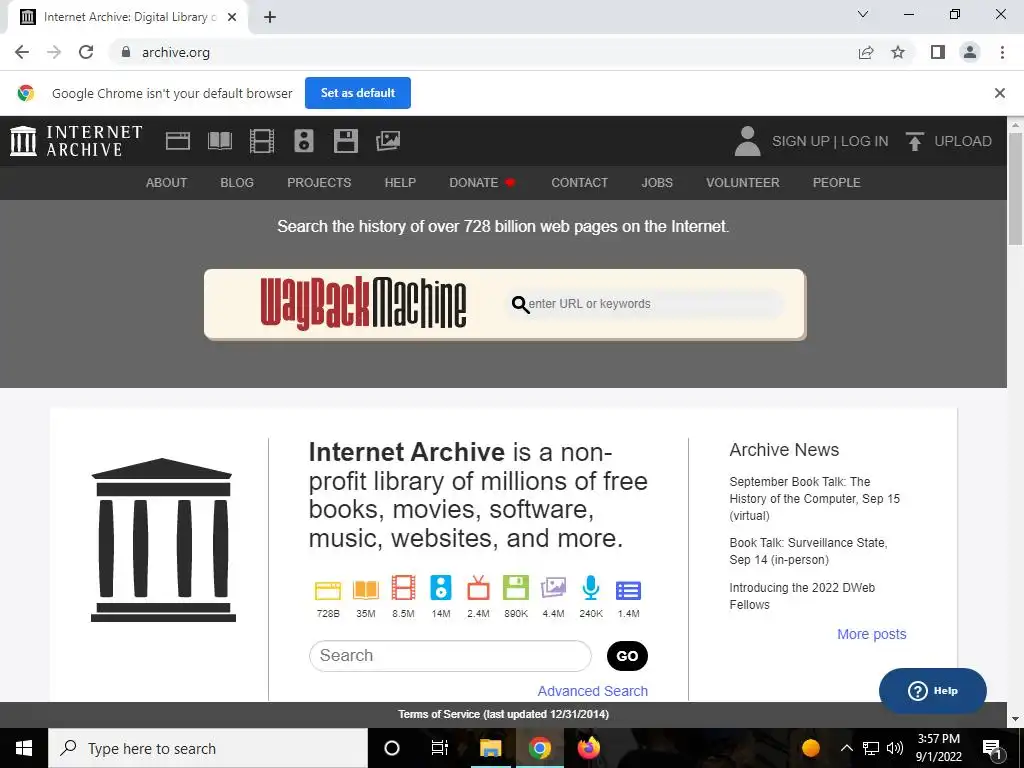This screenshot has height=768, width=1024.
Task: Select the microphone icon labeled 240K
Action: [590, 588]
